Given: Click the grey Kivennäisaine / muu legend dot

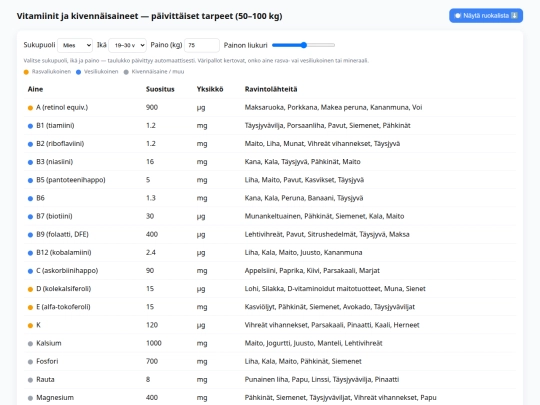Looking at the screenshot, I should click(x=126, y=72).
